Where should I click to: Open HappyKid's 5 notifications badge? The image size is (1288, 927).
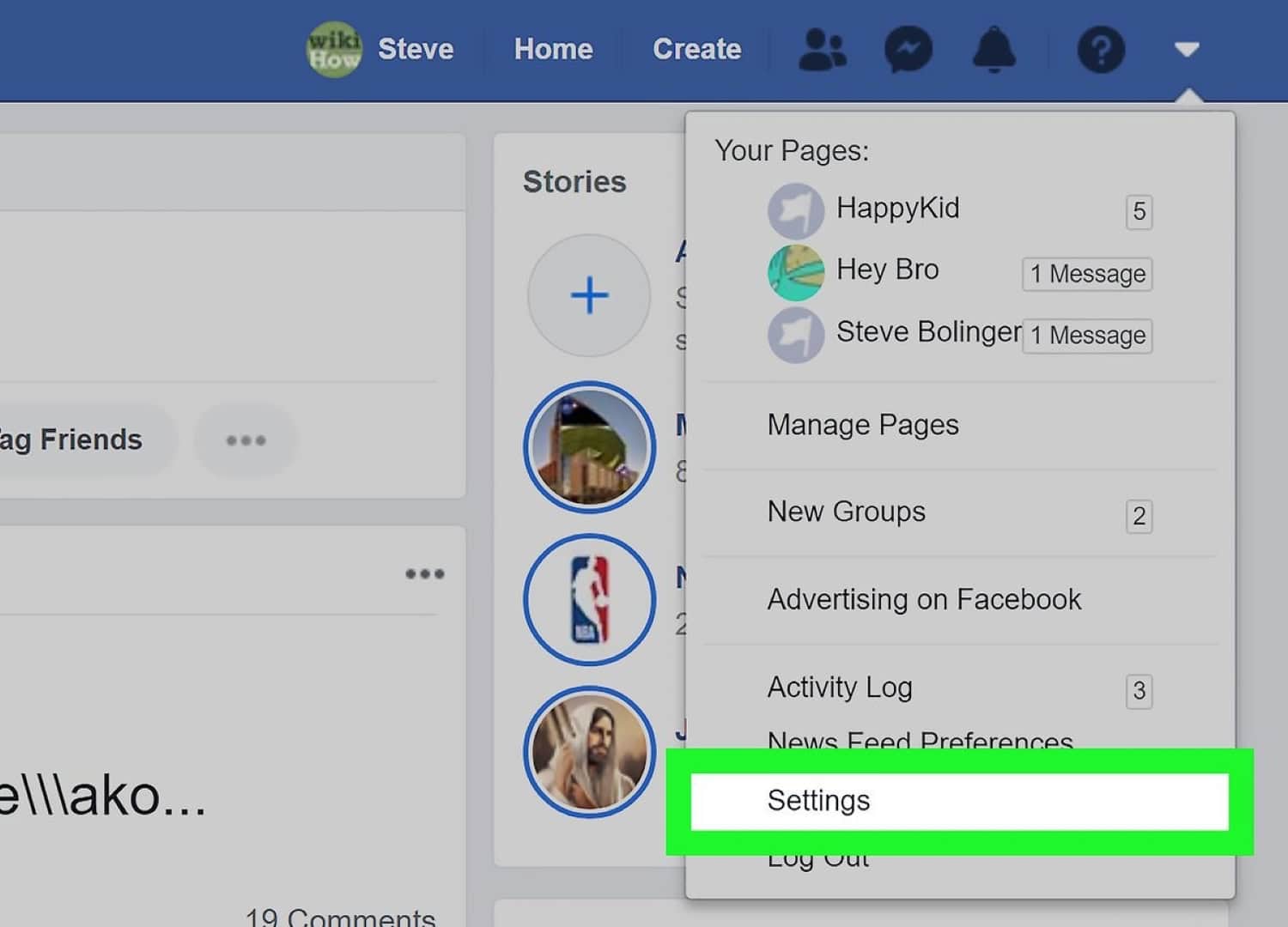point(1139,211)
